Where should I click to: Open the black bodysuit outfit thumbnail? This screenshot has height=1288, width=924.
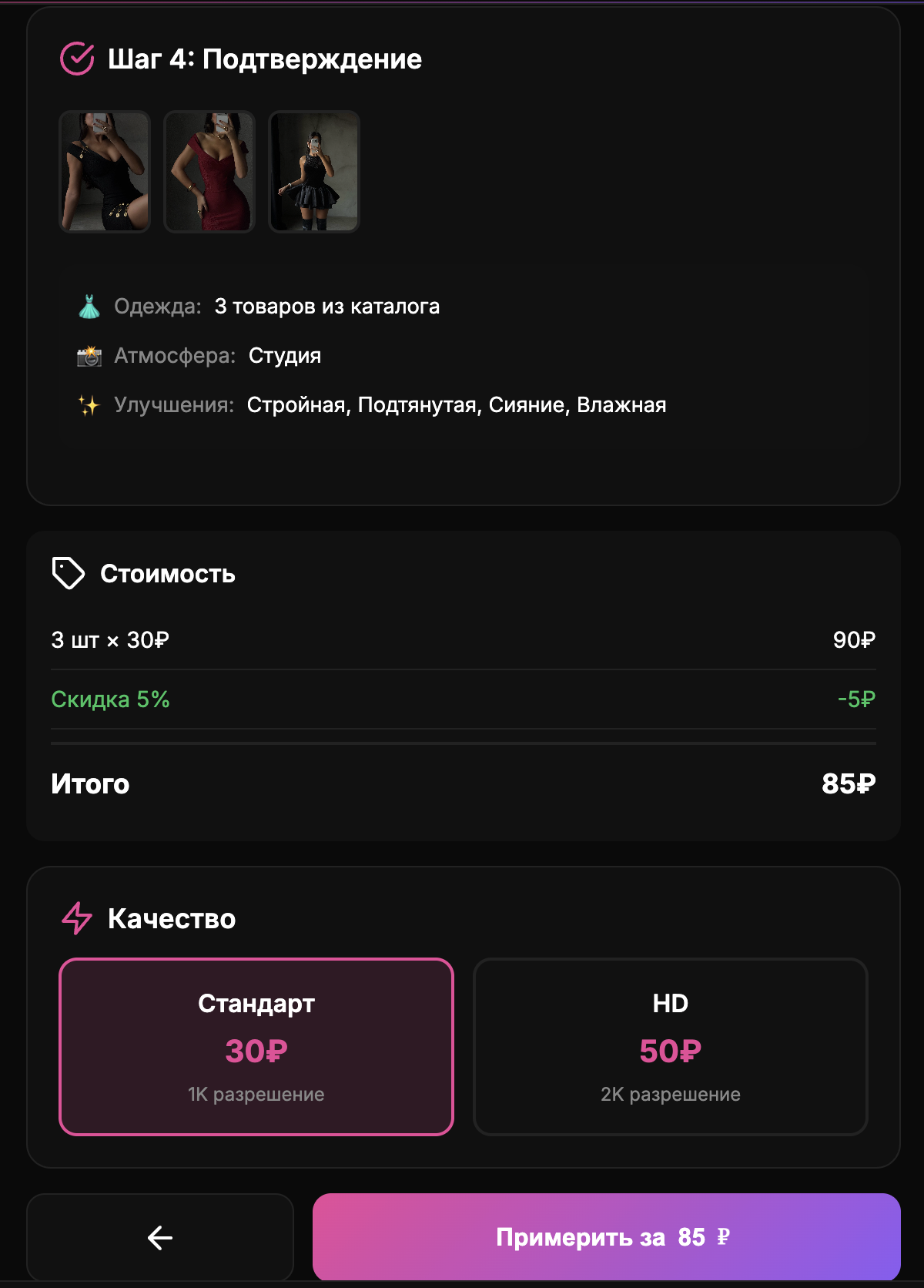pos(105,171)
